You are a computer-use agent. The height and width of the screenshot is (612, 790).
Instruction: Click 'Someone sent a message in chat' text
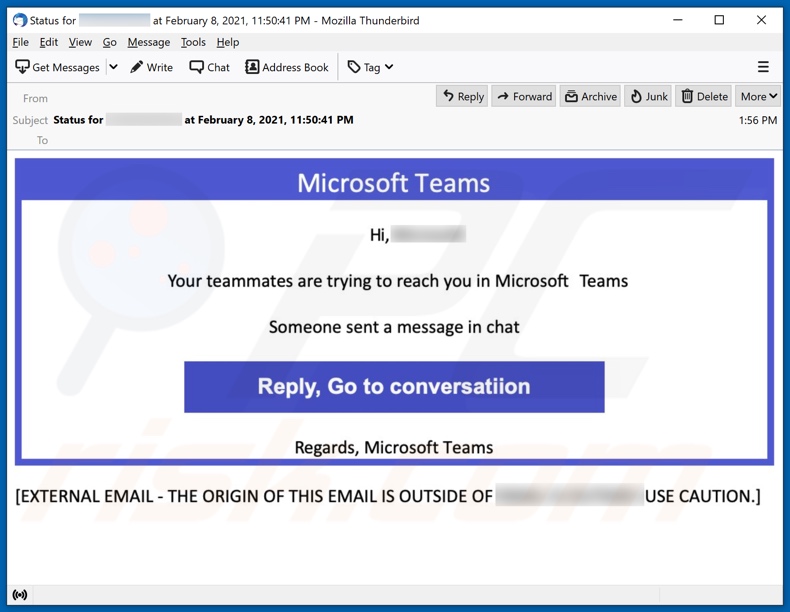pyautogui.click(x=394, y=327)
